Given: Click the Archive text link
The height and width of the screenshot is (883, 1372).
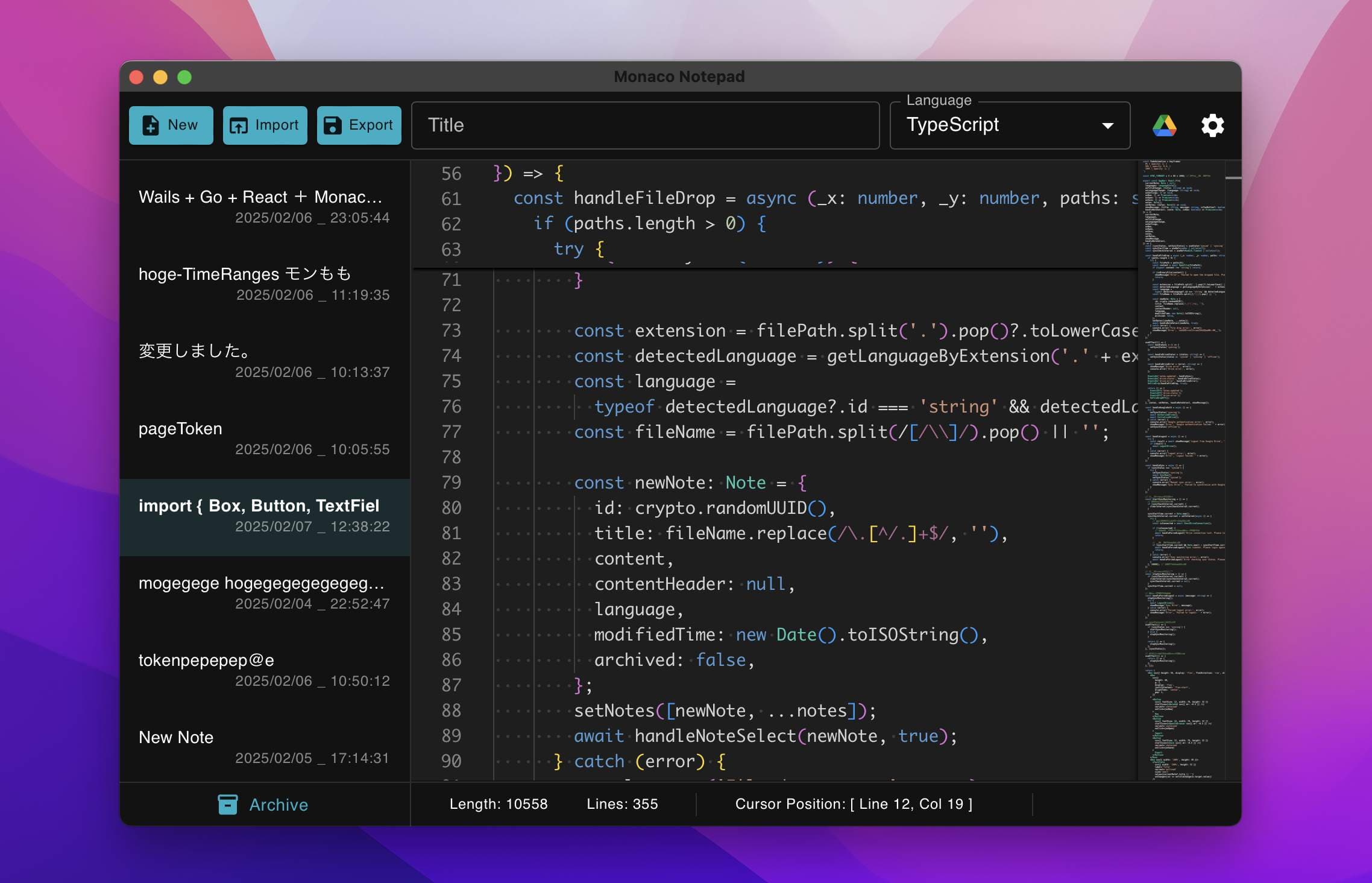Looking at the screenshot, I should tap(278, 805).
